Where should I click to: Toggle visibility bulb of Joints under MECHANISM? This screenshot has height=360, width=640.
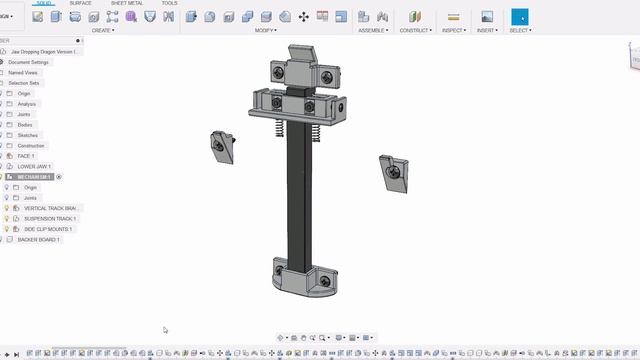7,198
